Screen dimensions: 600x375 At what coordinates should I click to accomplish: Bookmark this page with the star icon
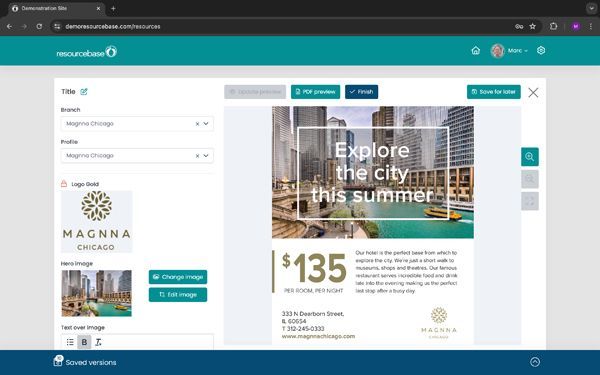point(532,26)
